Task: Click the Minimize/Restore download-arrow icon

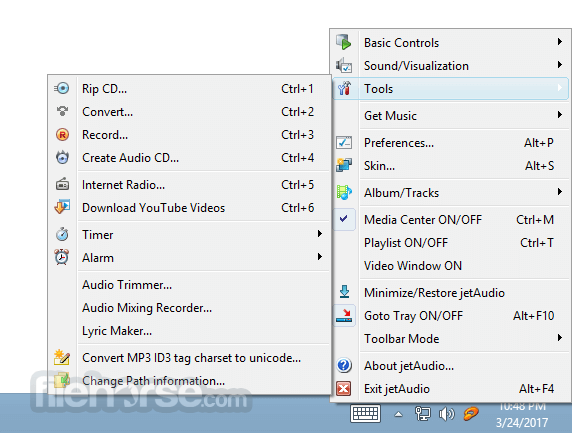Action: coord(344,292)
